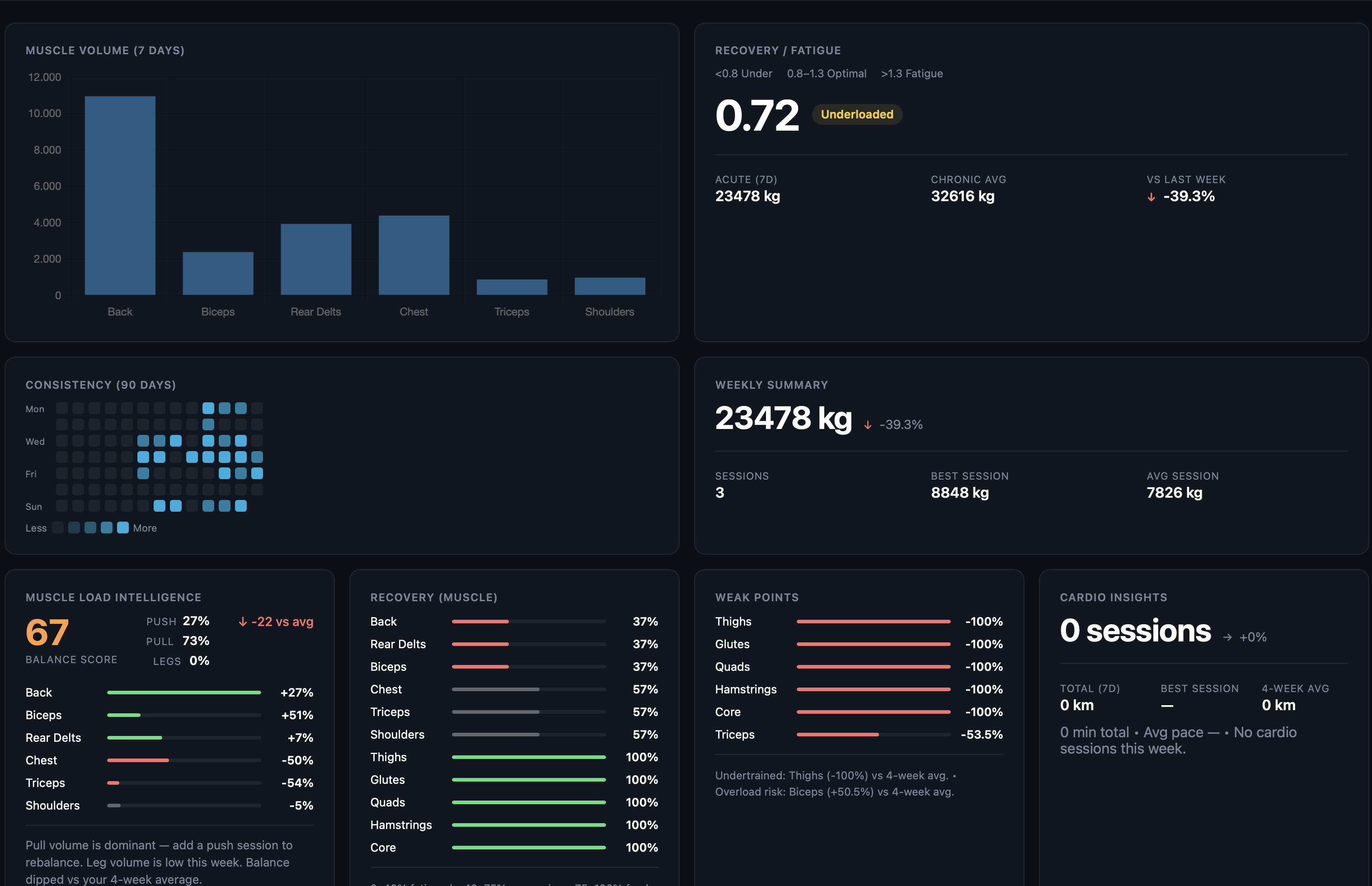The image size is (1372, 886).
Task: Click the Best Session value "8848 kg"
Action: pos(960,493)
